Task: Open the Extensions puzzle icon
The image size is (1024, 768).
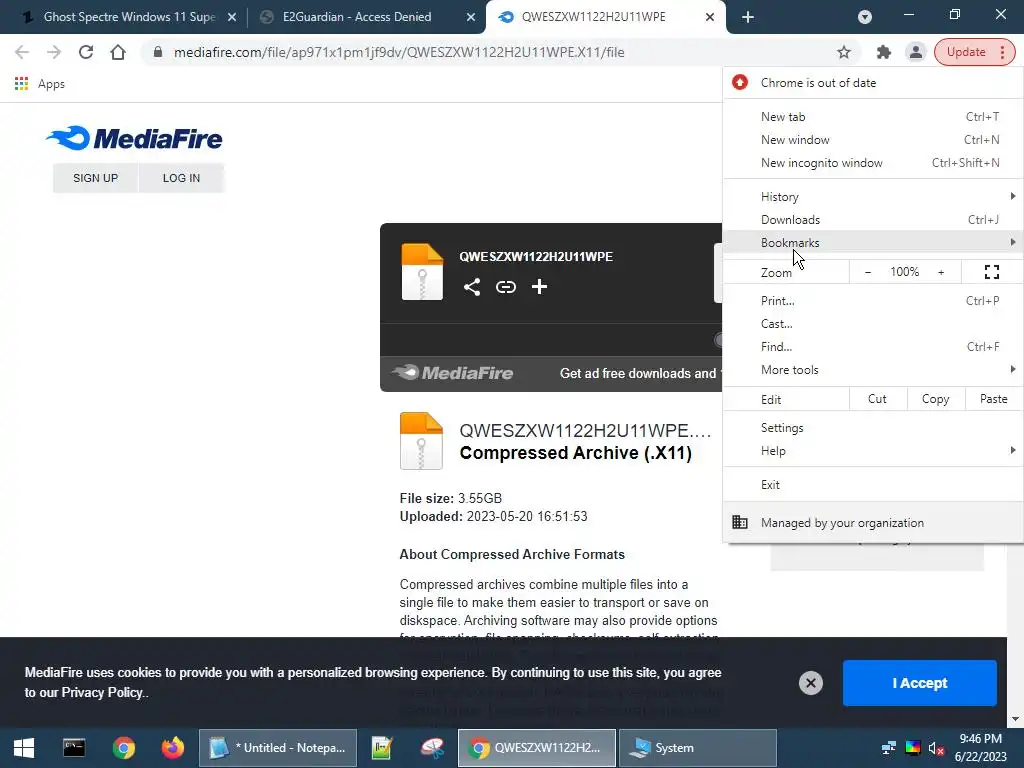Action: click(x=884, y=52)
